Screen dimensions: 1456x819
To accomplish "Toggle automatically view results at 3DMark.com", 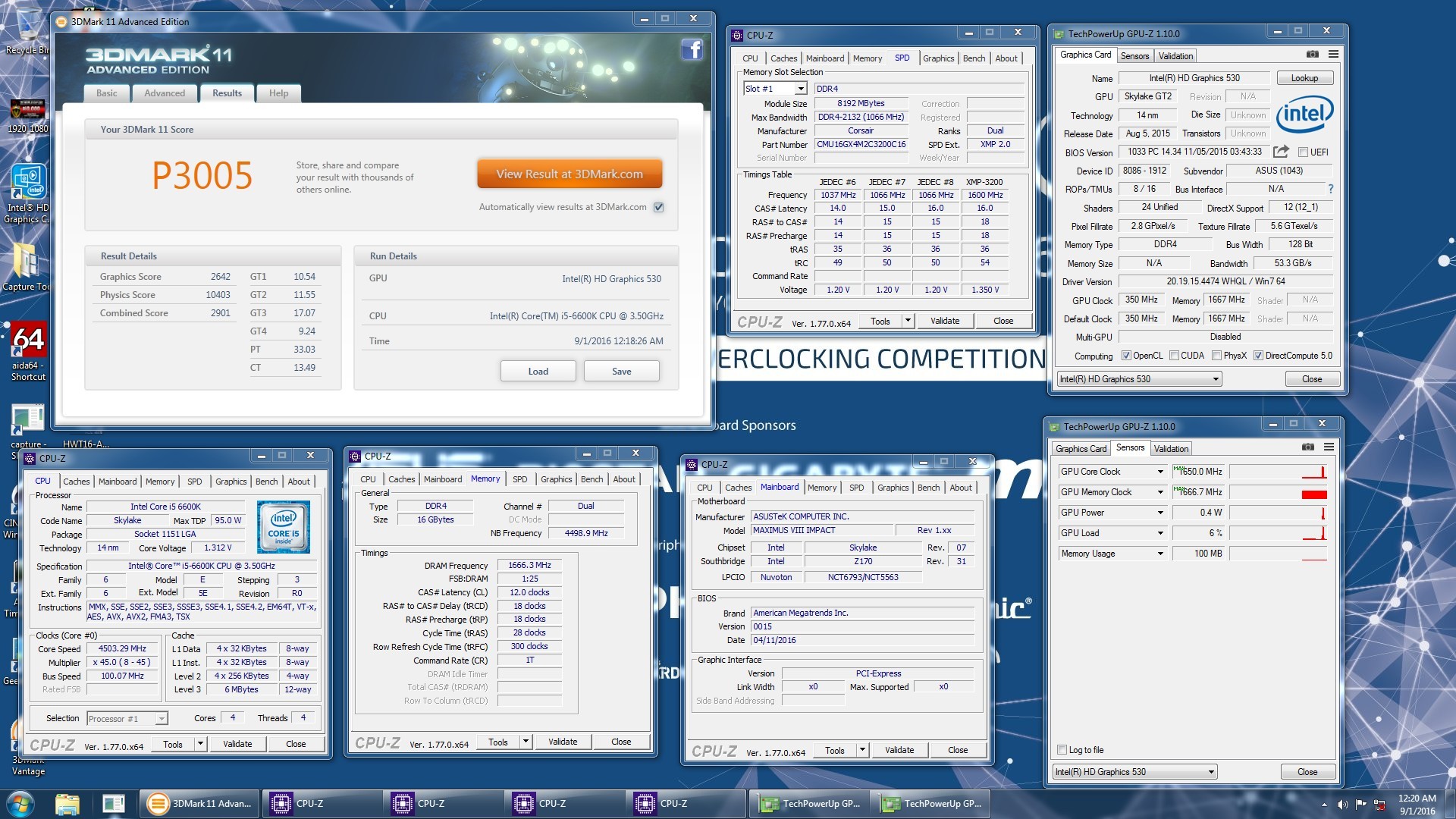I will coord(659,207).
